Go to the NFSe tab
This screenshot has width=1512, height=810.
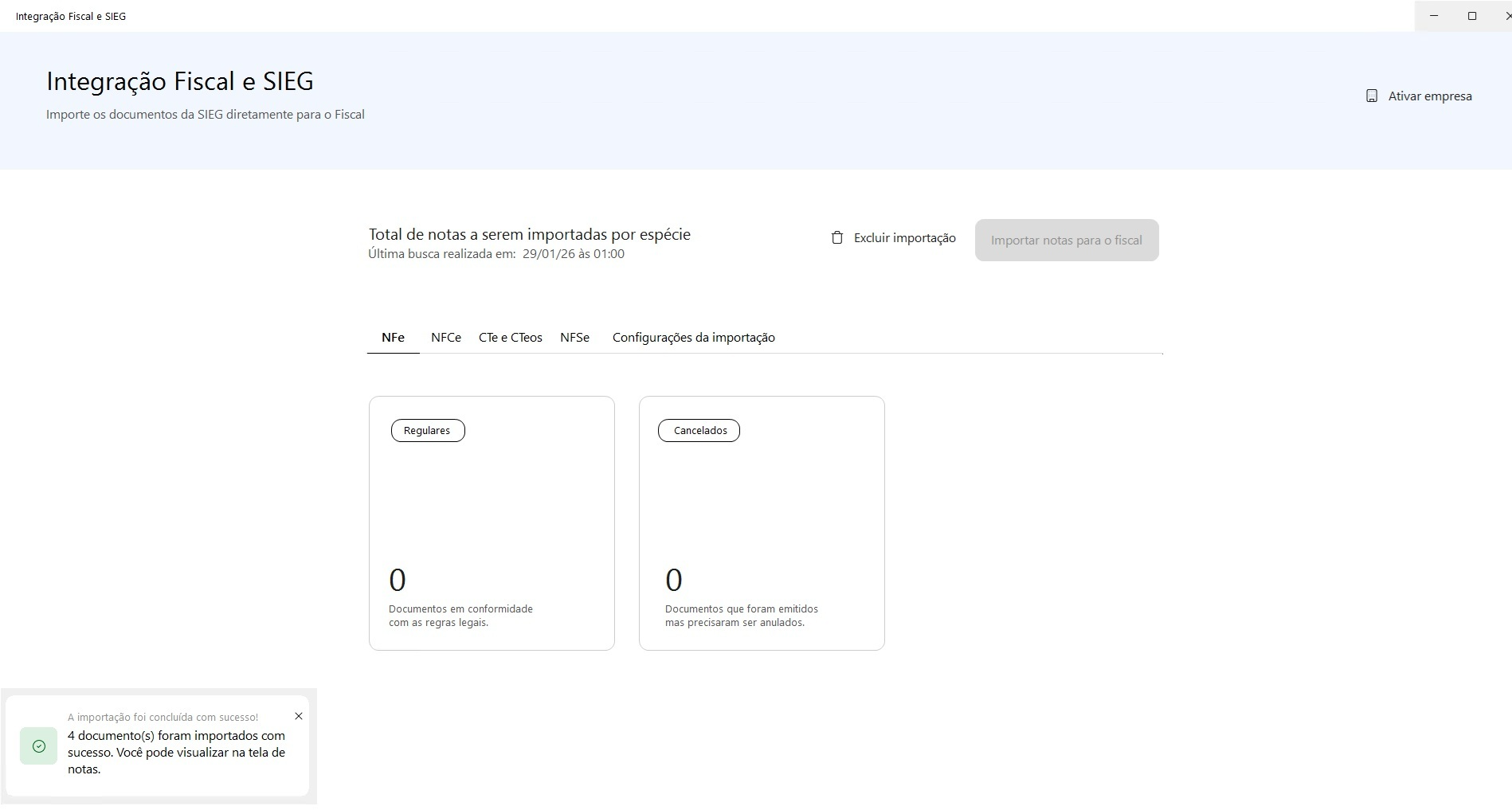click(x=574, y=338)
